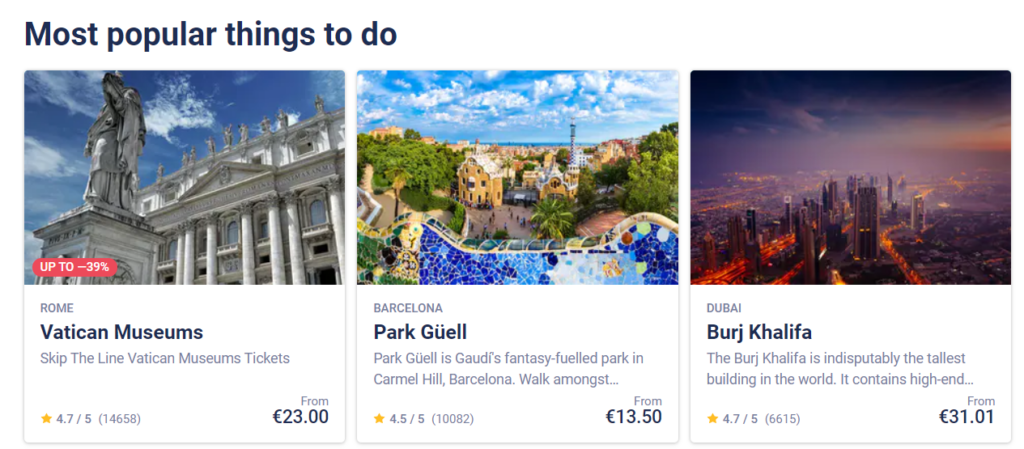The width and height of the screenshot is (1024, 449).
Task: Click the BARCELONA city label
Action: (408, 308)
